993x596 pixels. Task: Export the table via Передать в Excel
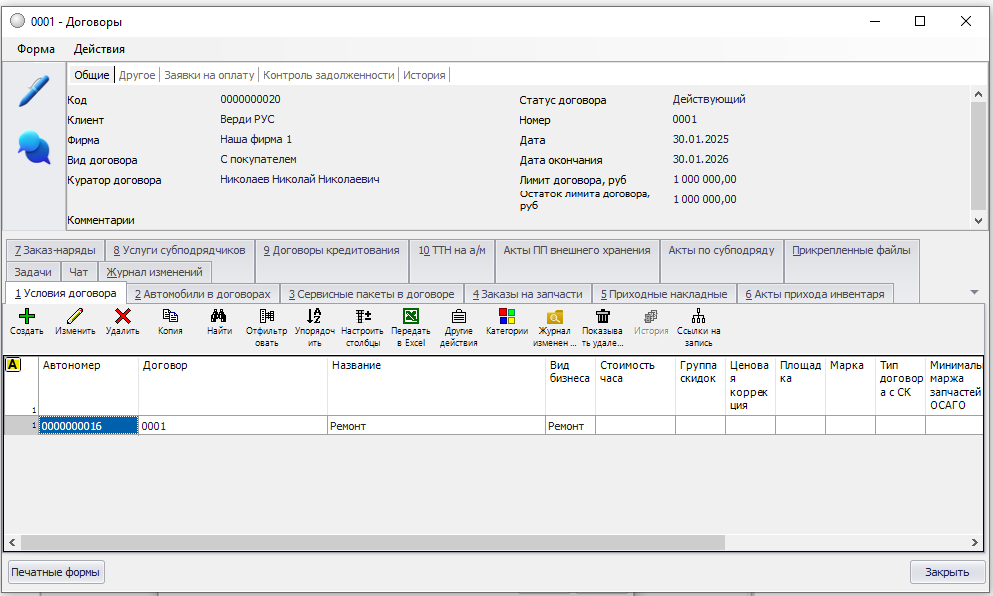pos(410,317)
